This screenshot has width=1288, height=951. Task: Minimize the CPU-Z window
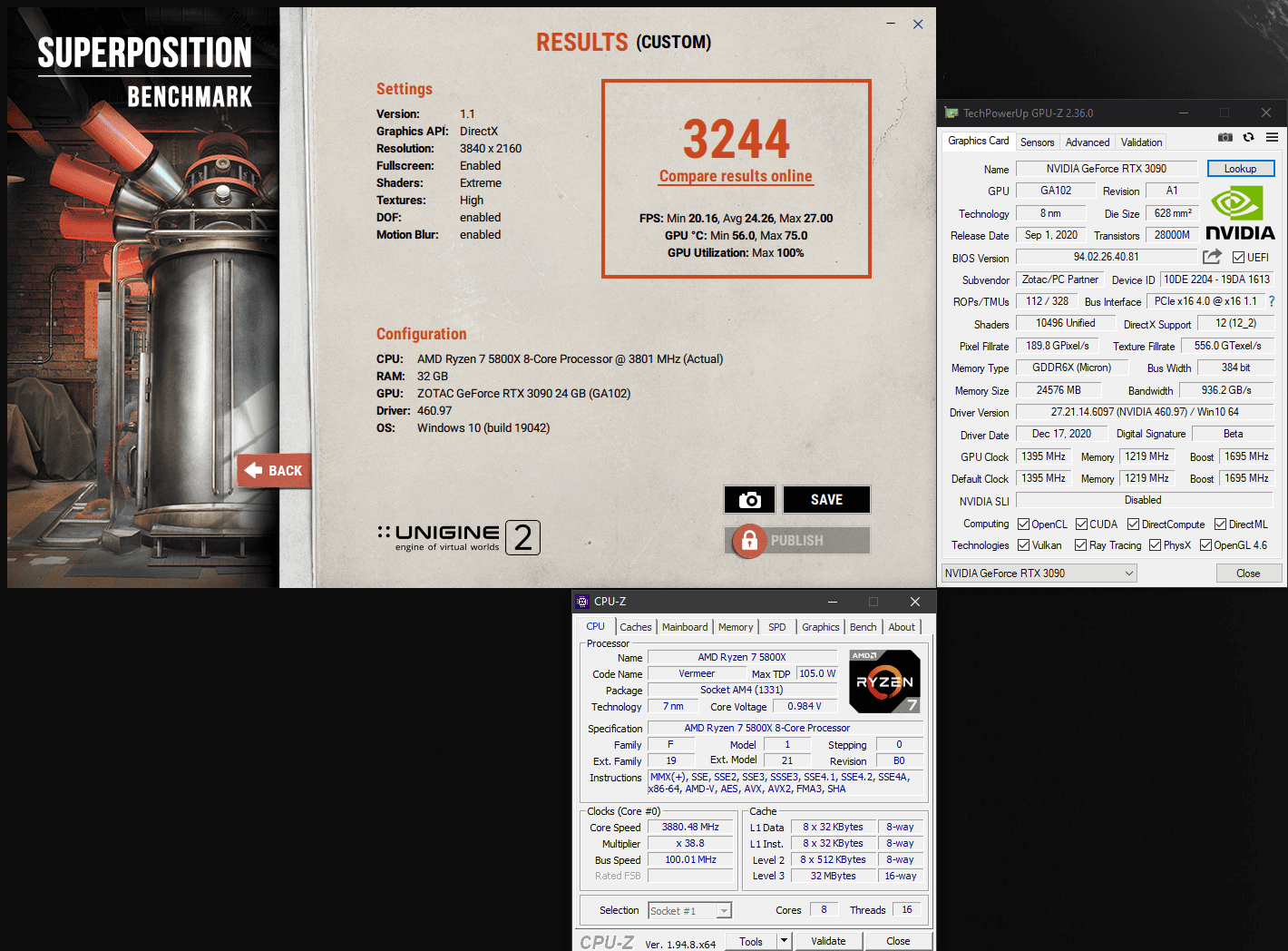[x=832, y=602]
